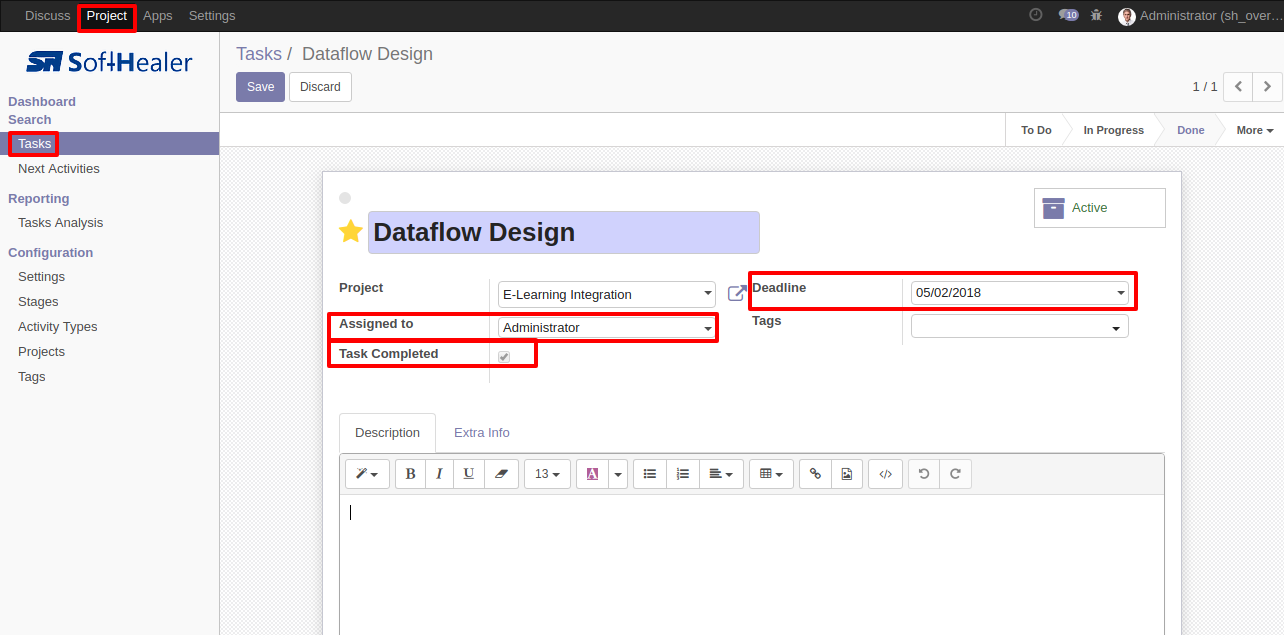Apply underline formatting

[469, 474]
